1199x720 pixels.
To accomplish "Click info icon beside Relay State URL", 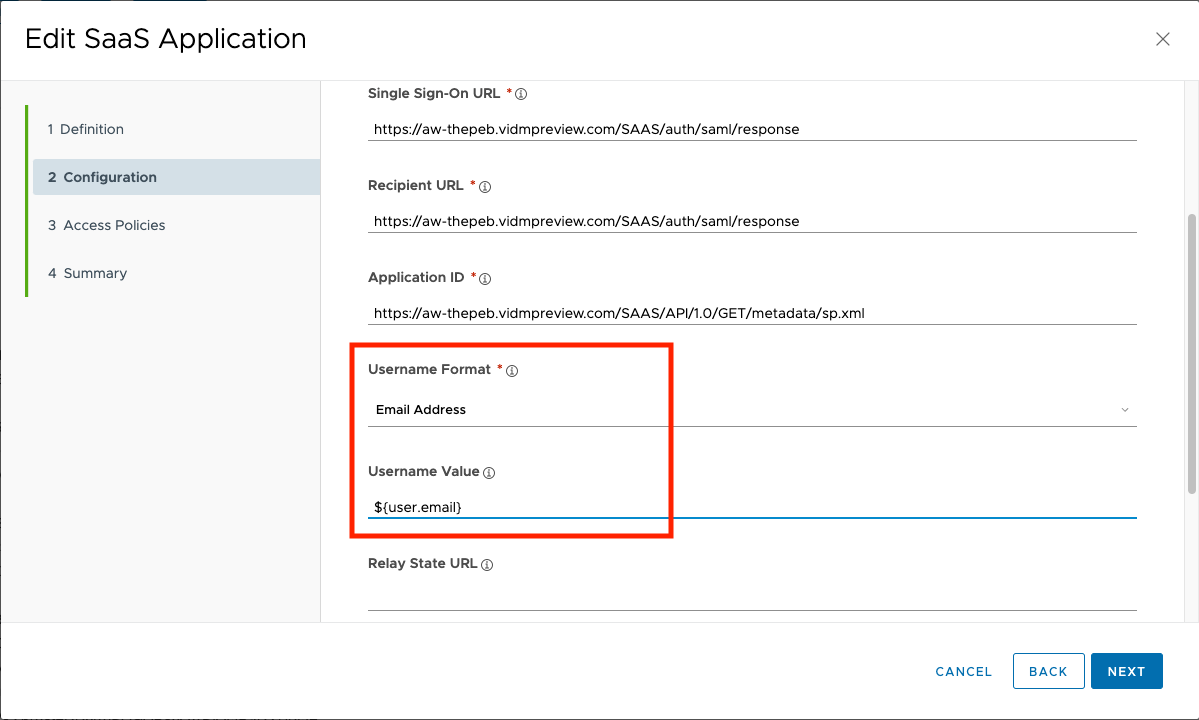I will pos(487,565).
